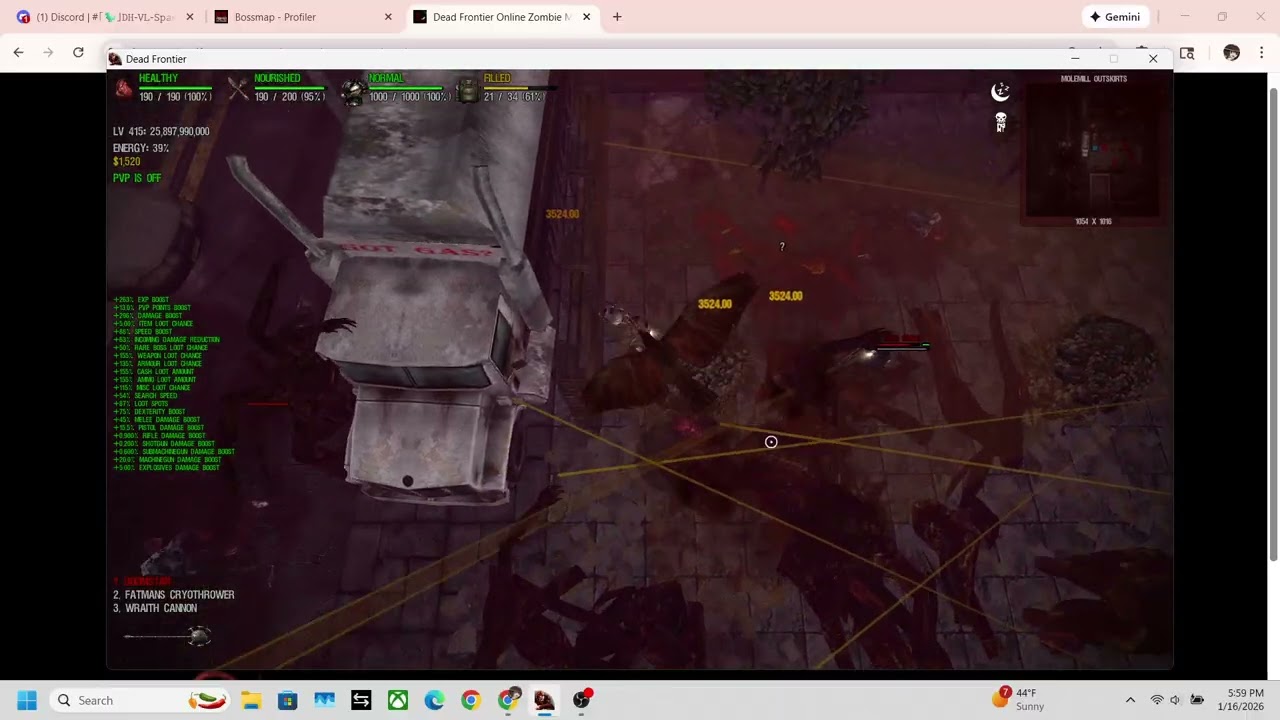Open Microsoft Edge from taskbar
This screenshot has width=1280, height=720.
(434, 700)
